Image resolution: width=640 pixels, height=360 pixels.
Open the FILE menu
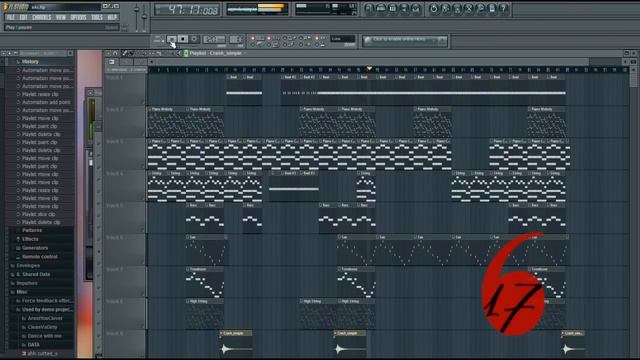tap(10, 17)
